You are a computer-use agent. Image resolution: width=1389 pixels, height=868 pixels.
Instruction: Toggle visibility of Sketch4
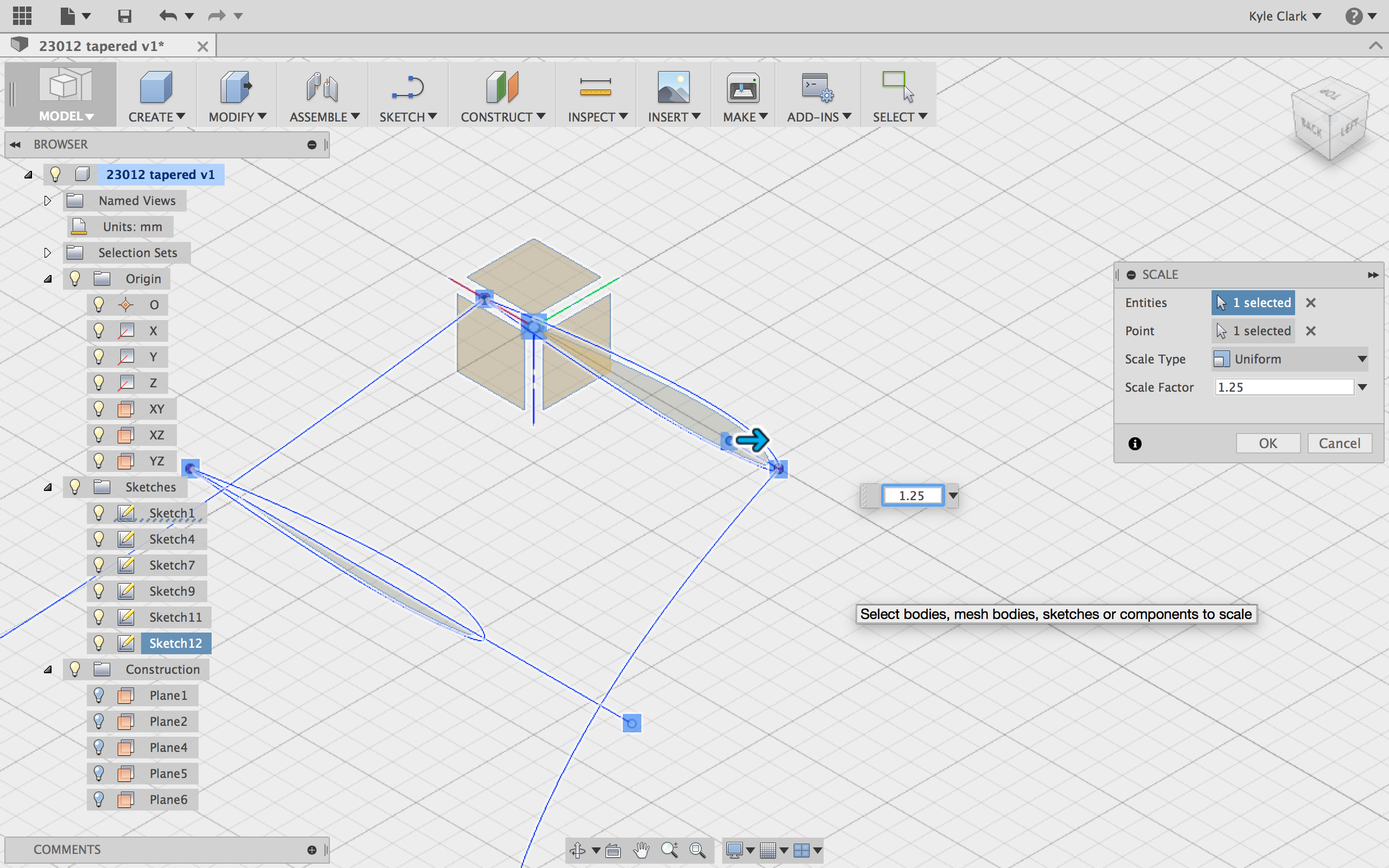click(99, 539)
